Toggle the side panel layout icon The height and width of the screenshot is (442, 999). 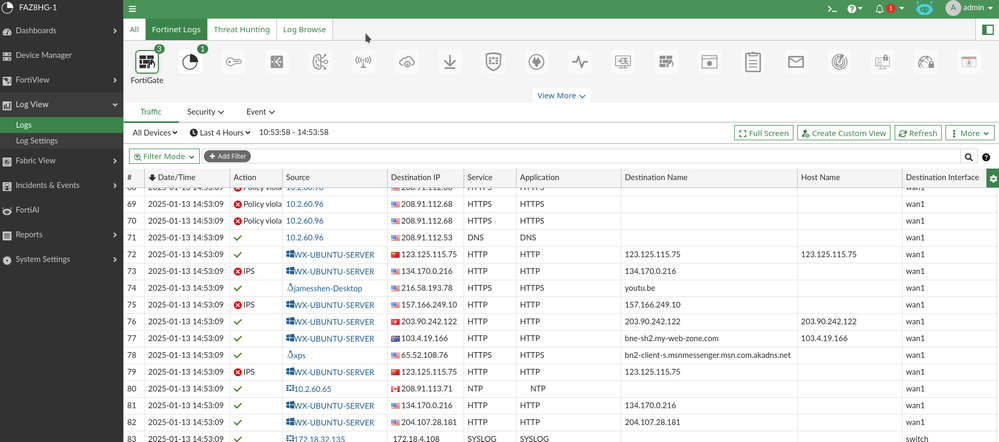(x=987, y=30)
